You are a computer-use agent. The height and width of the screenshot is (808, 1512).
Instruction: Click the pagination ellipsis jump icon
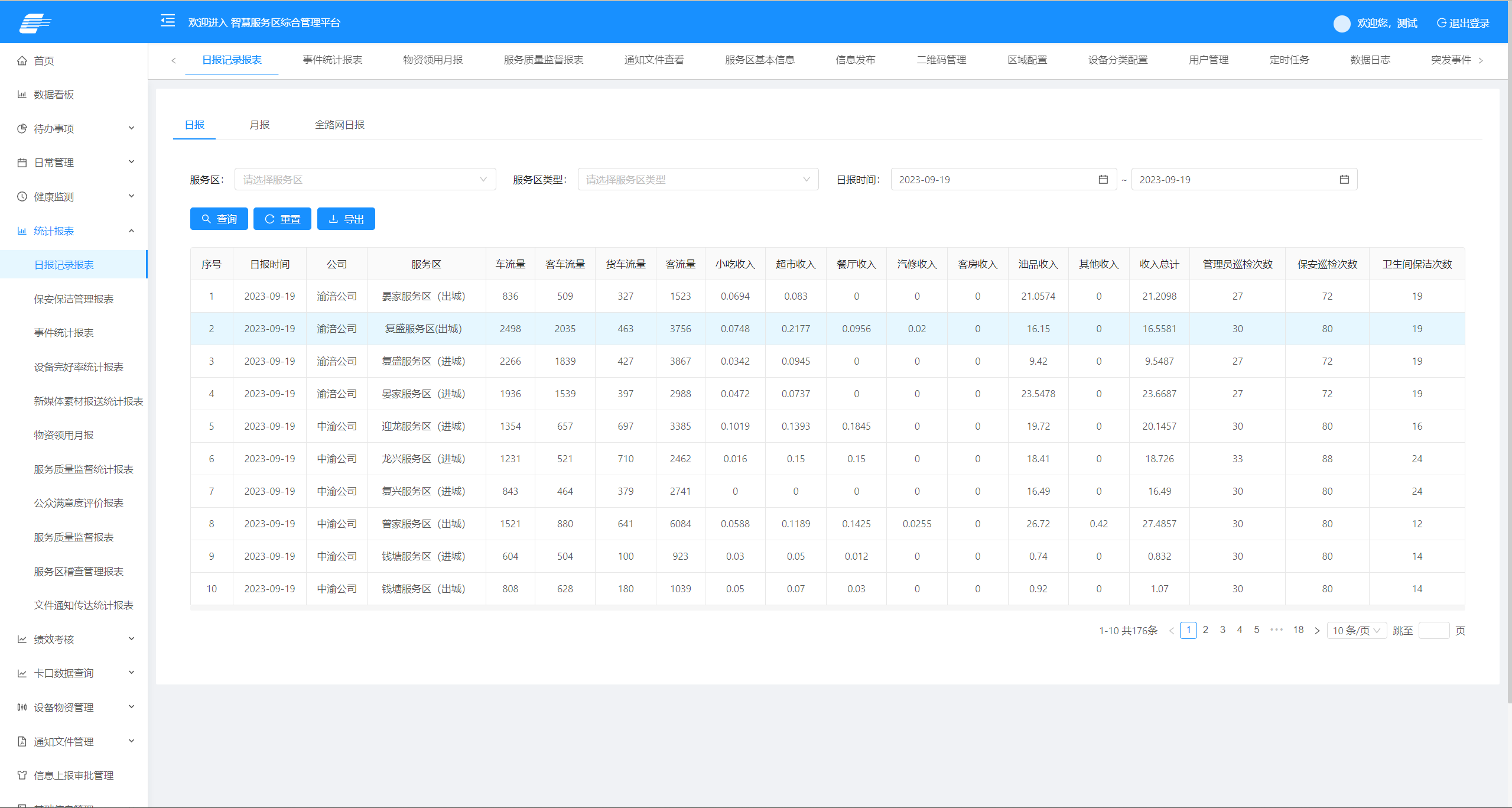(x=1276, y=630)
